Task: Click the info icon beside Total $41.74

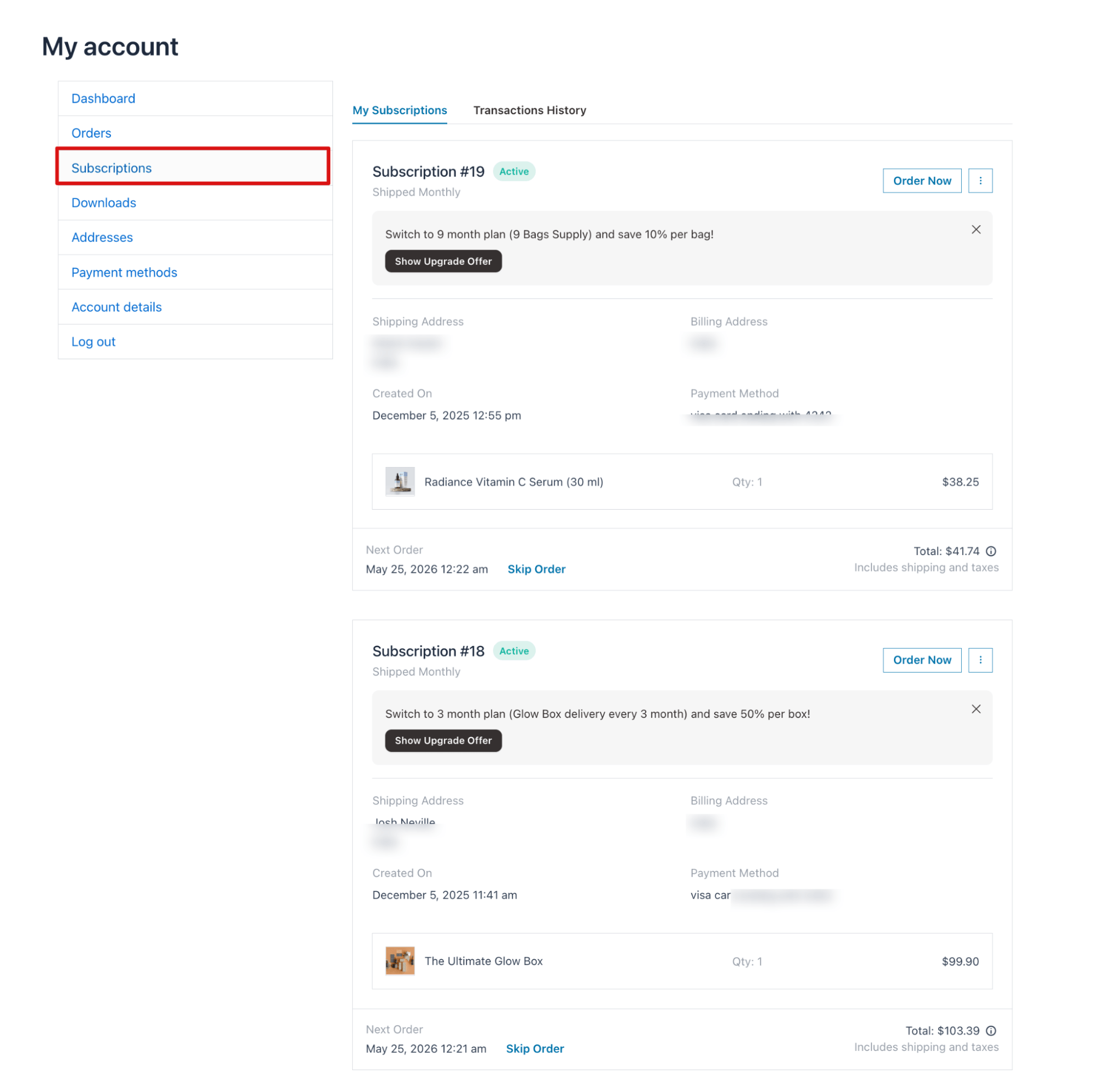Action: pos(991,551)
